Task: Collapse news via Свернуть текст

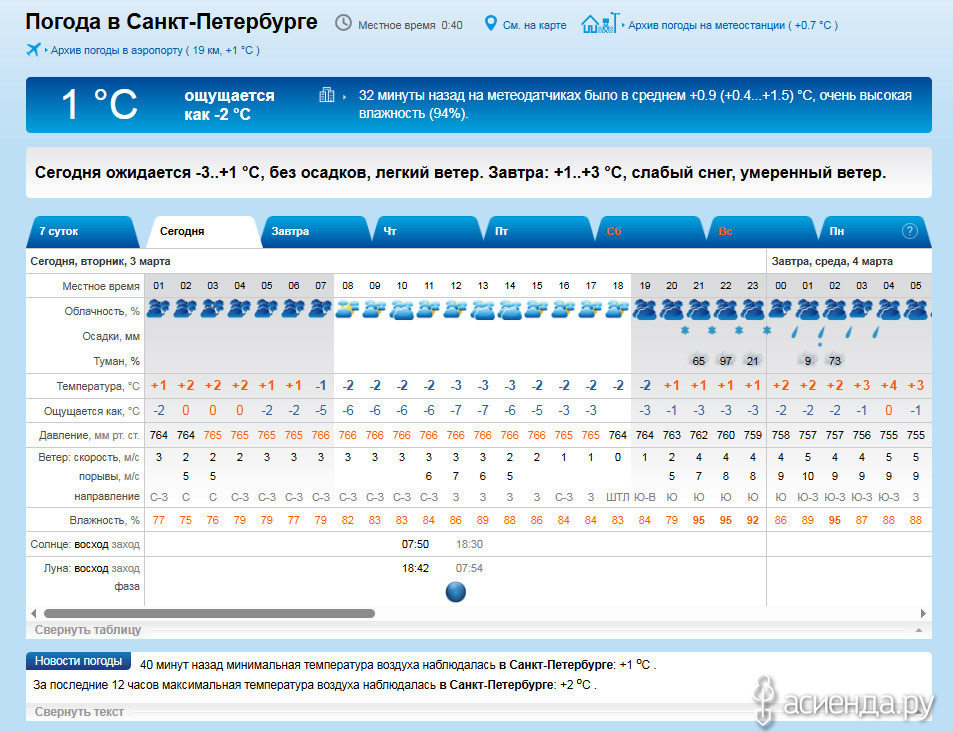Action: pos(79,711)
